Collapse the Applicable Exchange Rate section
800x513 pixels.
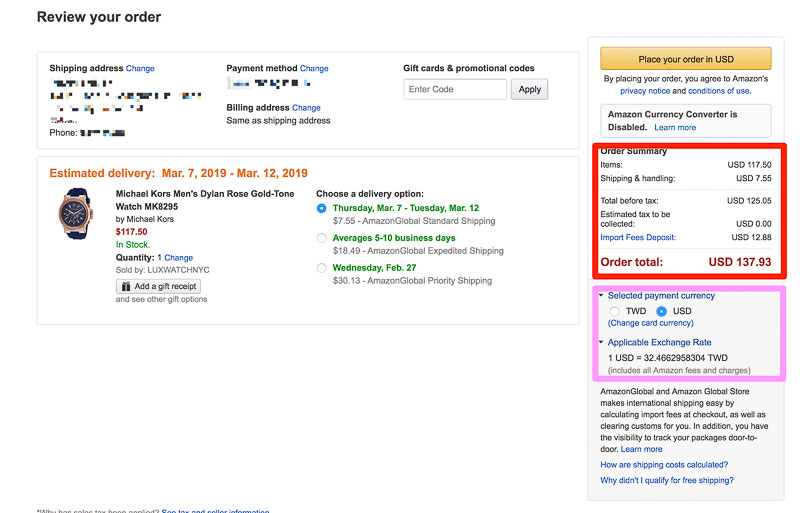coord(659,343)
